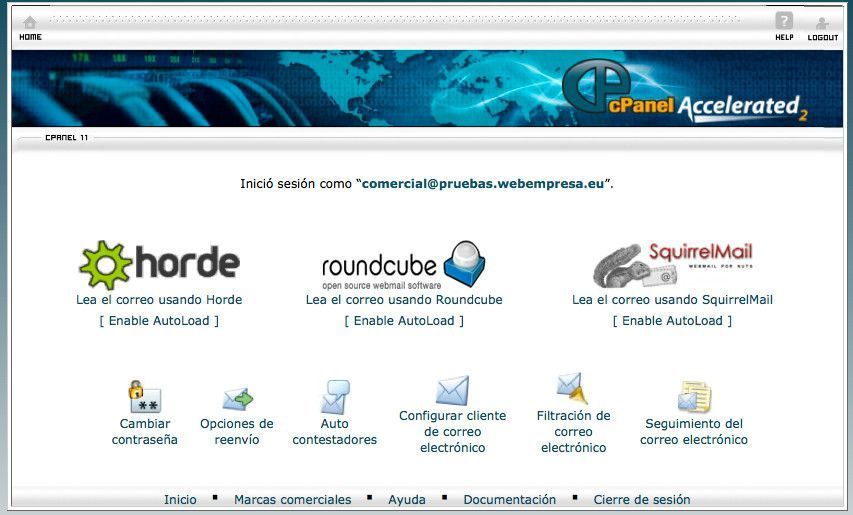This screenshot has width=853, height=515.
Task: Click the 'Opciones de reenvío' text link
Action: click(x=237, y=432)
